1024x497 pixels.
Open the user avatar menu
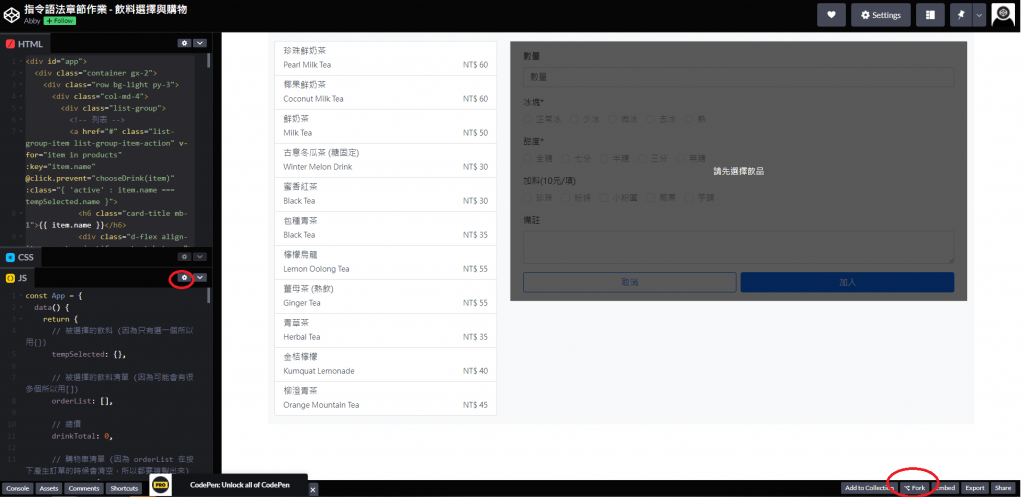(x=1003, y=14)
